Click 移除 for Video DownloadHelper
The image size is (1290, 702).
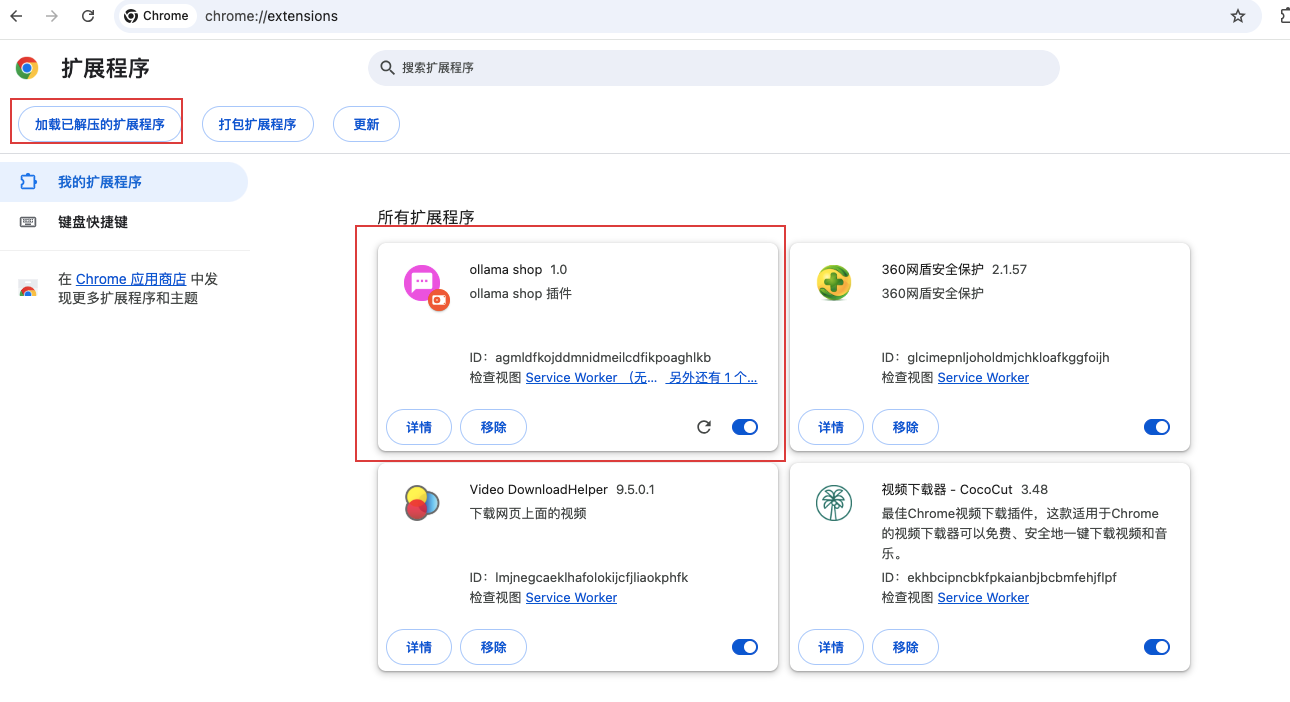click(x=493, y=647)
